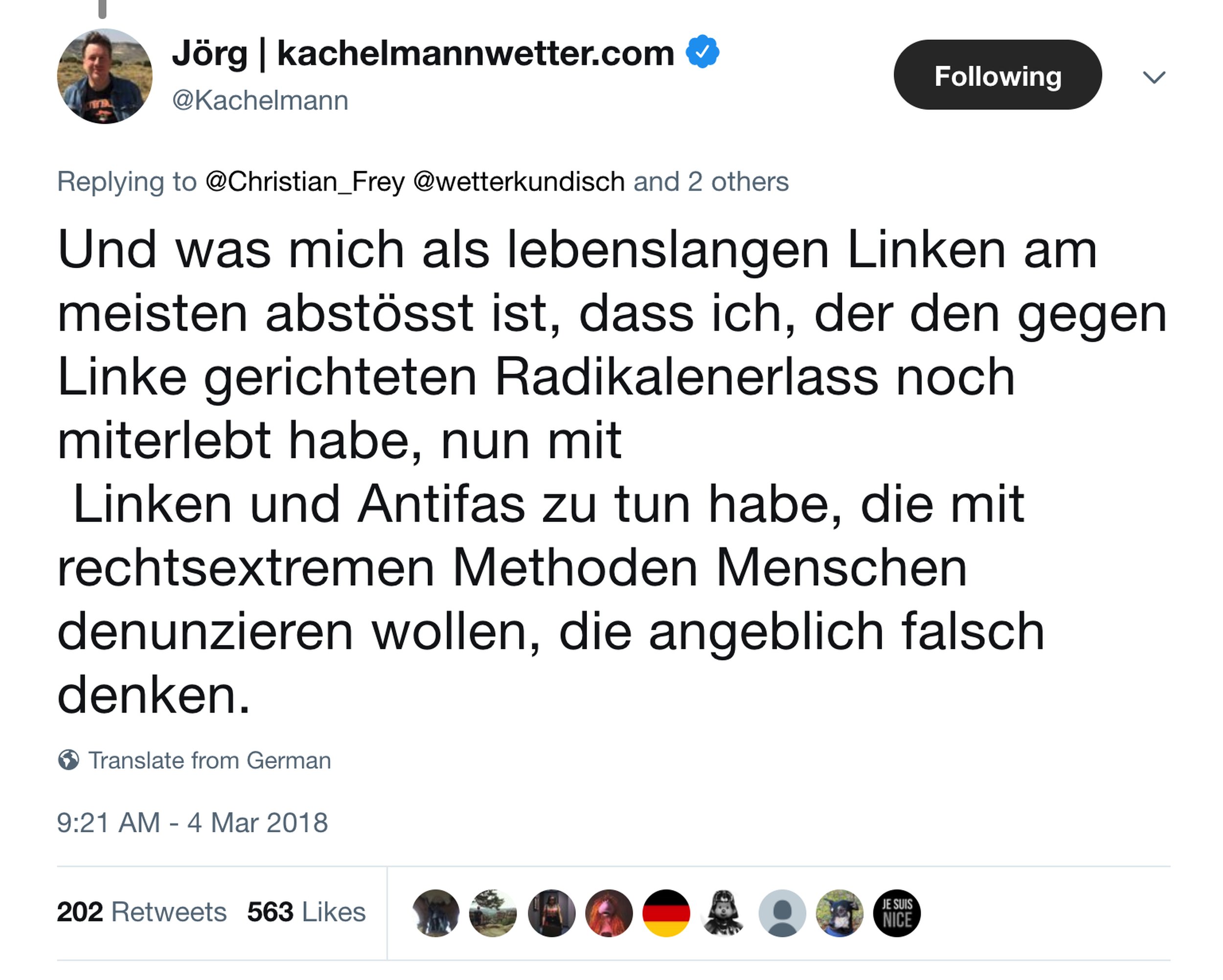Open the dog picture liker avatar
Image resolution: width=1223 pixels, height=980 pixels.
(x=839, y=912)
